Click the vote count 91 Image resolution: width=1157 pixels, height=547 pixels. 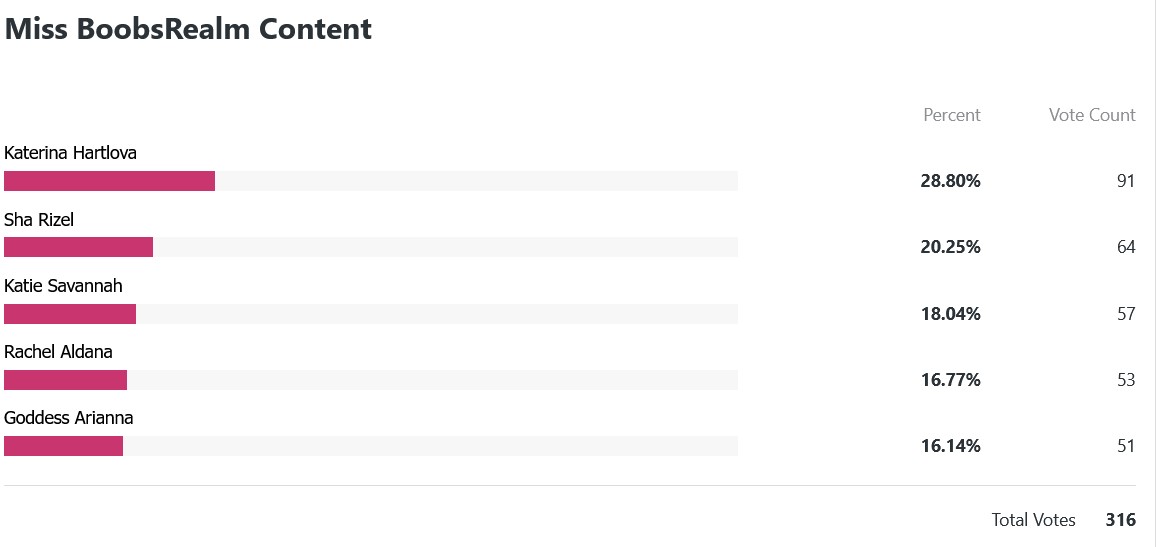point(1126,181)
